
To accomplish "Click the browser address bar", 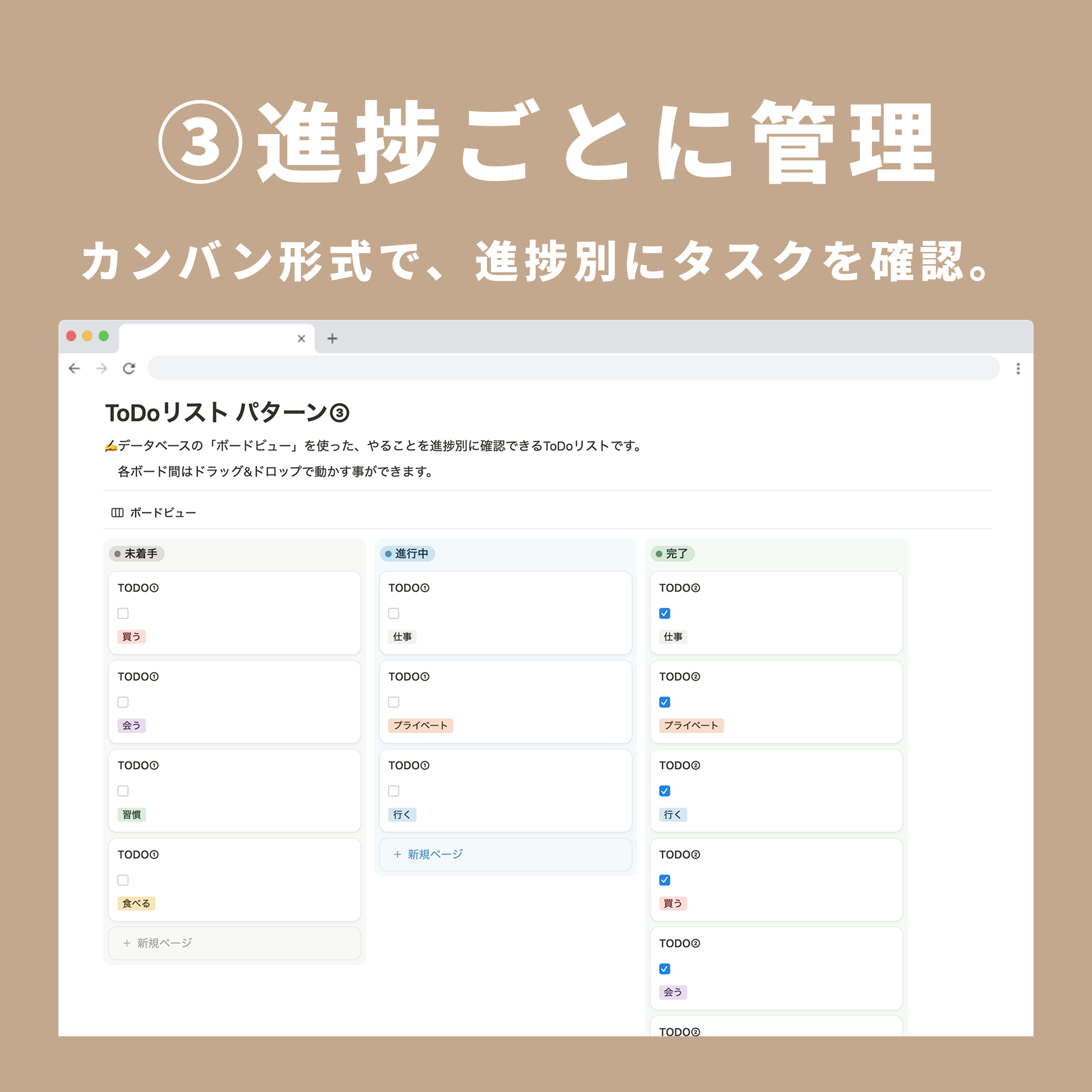I will (573, 368).
